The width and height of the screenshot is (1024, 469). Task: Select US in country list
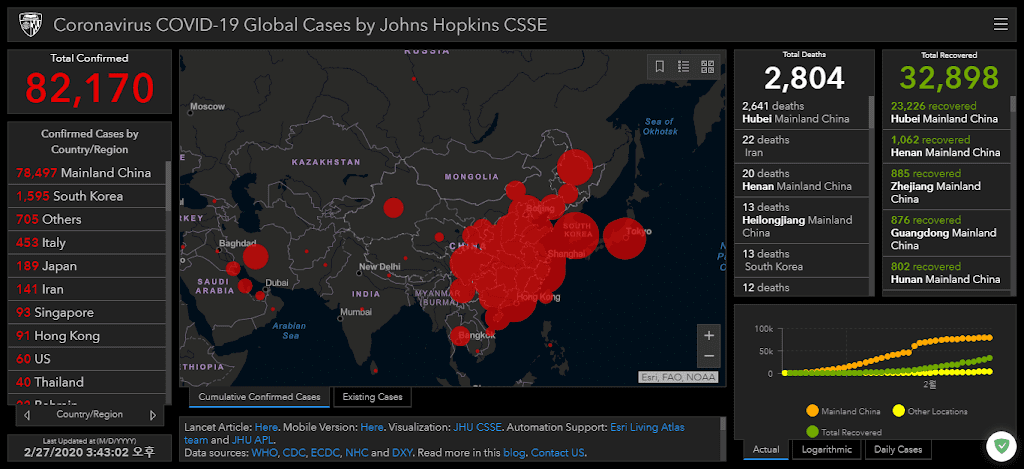pos(86,359)
